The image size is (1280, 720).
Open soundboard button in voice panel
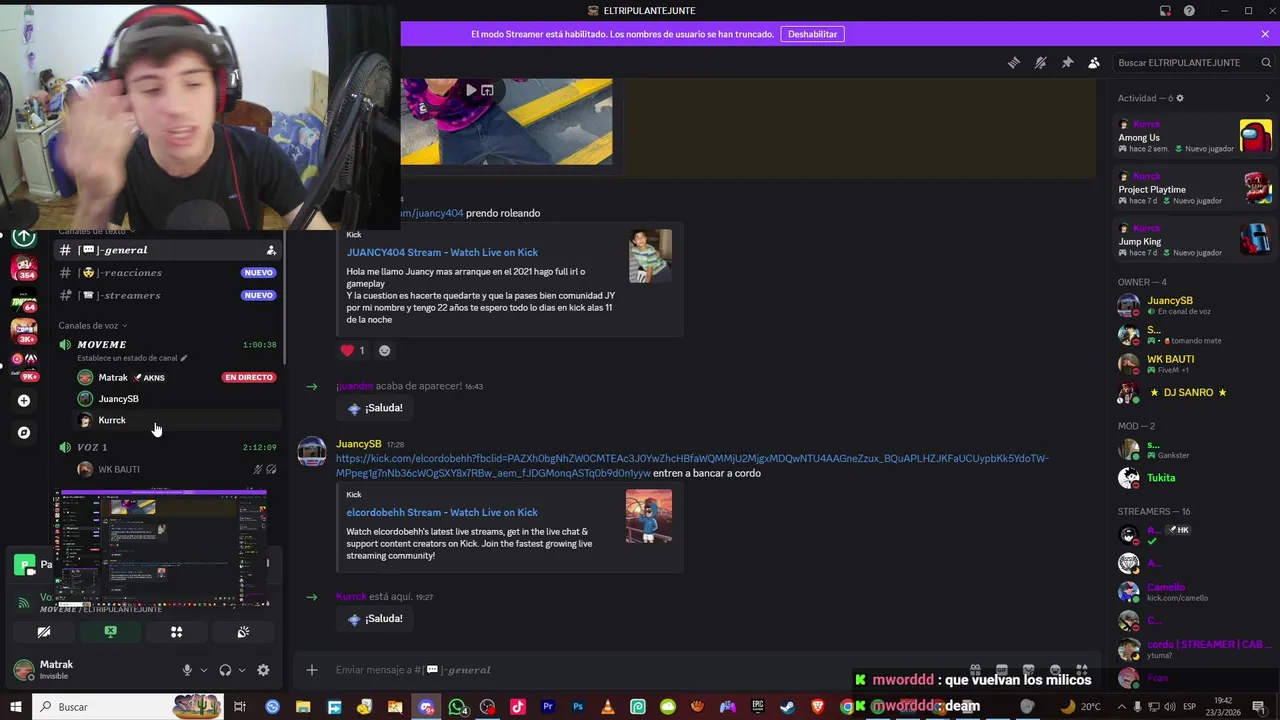243,632
